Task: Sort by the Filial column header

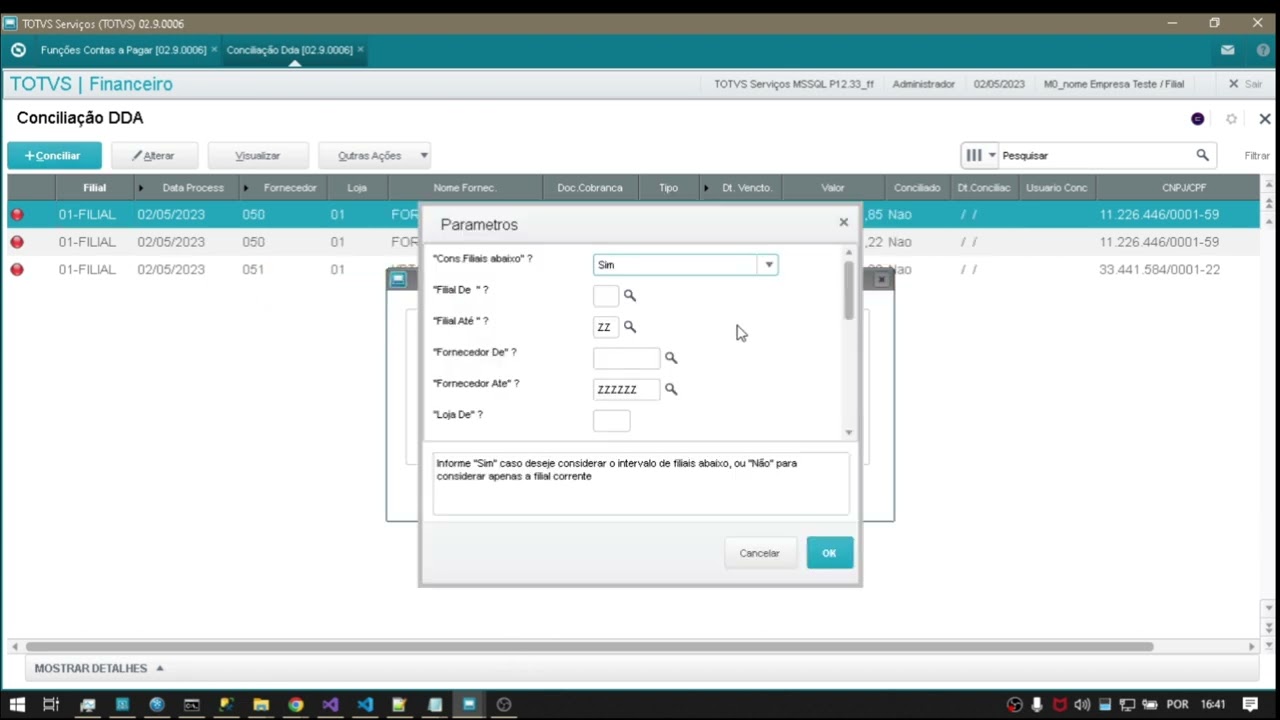Action: tap(95, 188)
